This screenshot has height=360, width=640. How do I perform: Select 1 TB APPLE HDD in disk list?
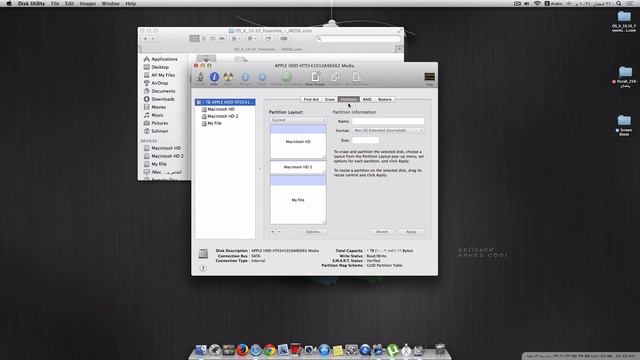[x=225, y=102]
